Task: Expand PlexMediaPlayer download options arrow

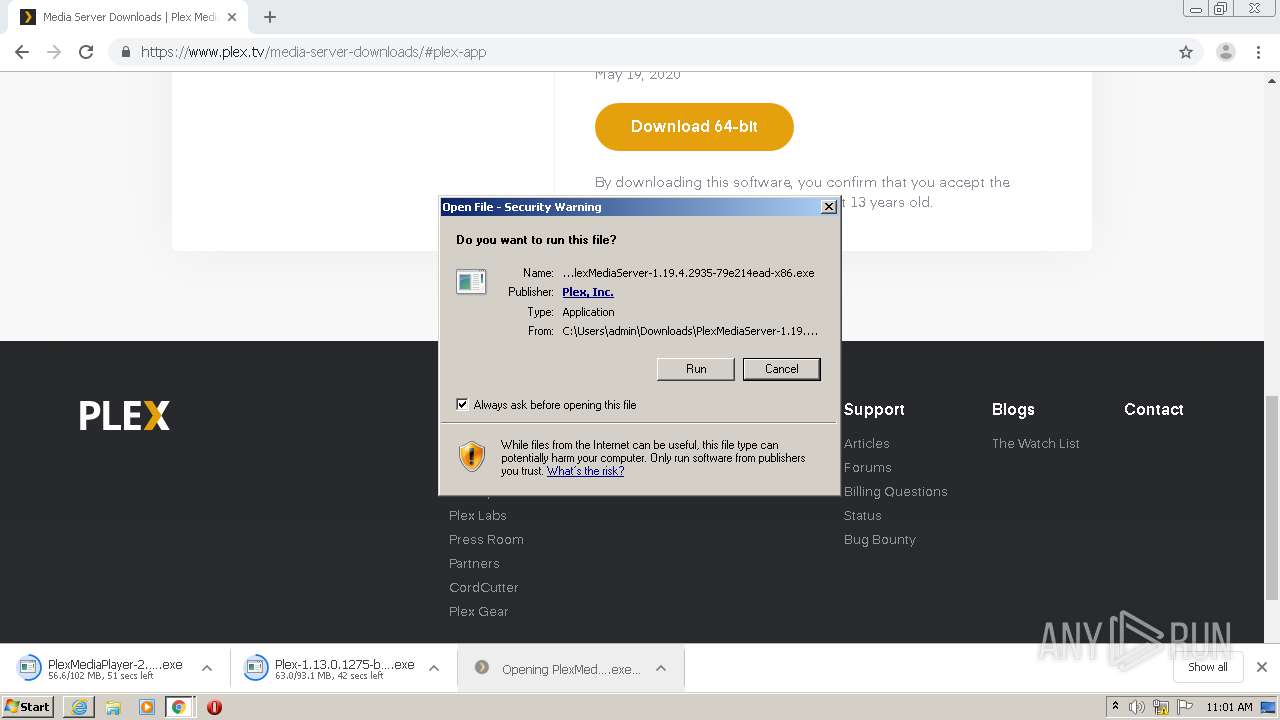Action: coord(207,668)
